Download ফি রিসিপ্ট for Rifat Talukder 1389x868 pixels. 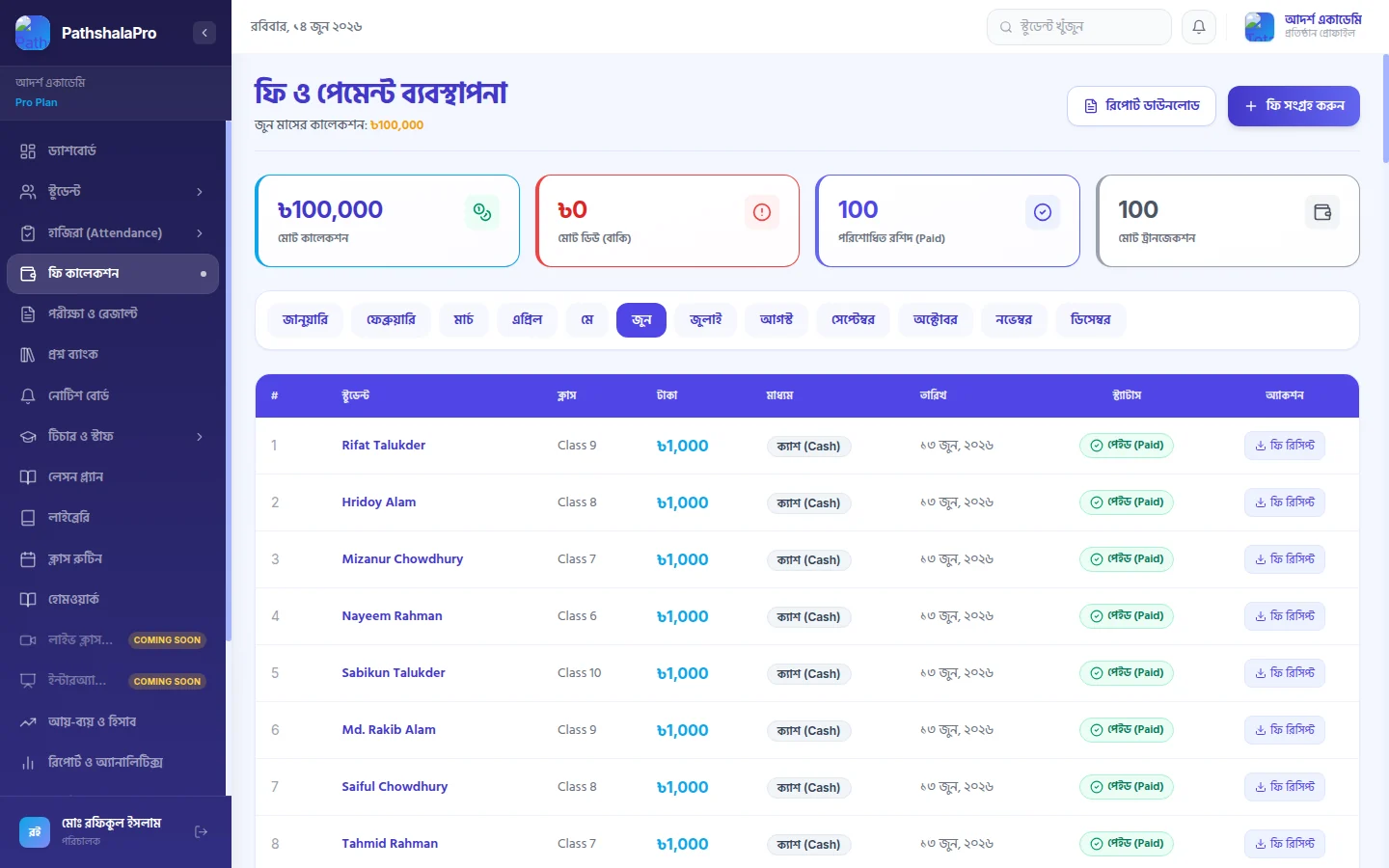pos(1285,446)
